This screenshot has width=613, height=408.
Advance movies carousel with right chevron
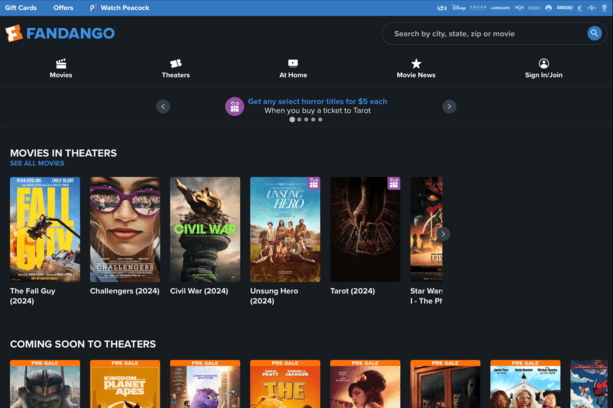pyautogui.click(x=443, y=234)
